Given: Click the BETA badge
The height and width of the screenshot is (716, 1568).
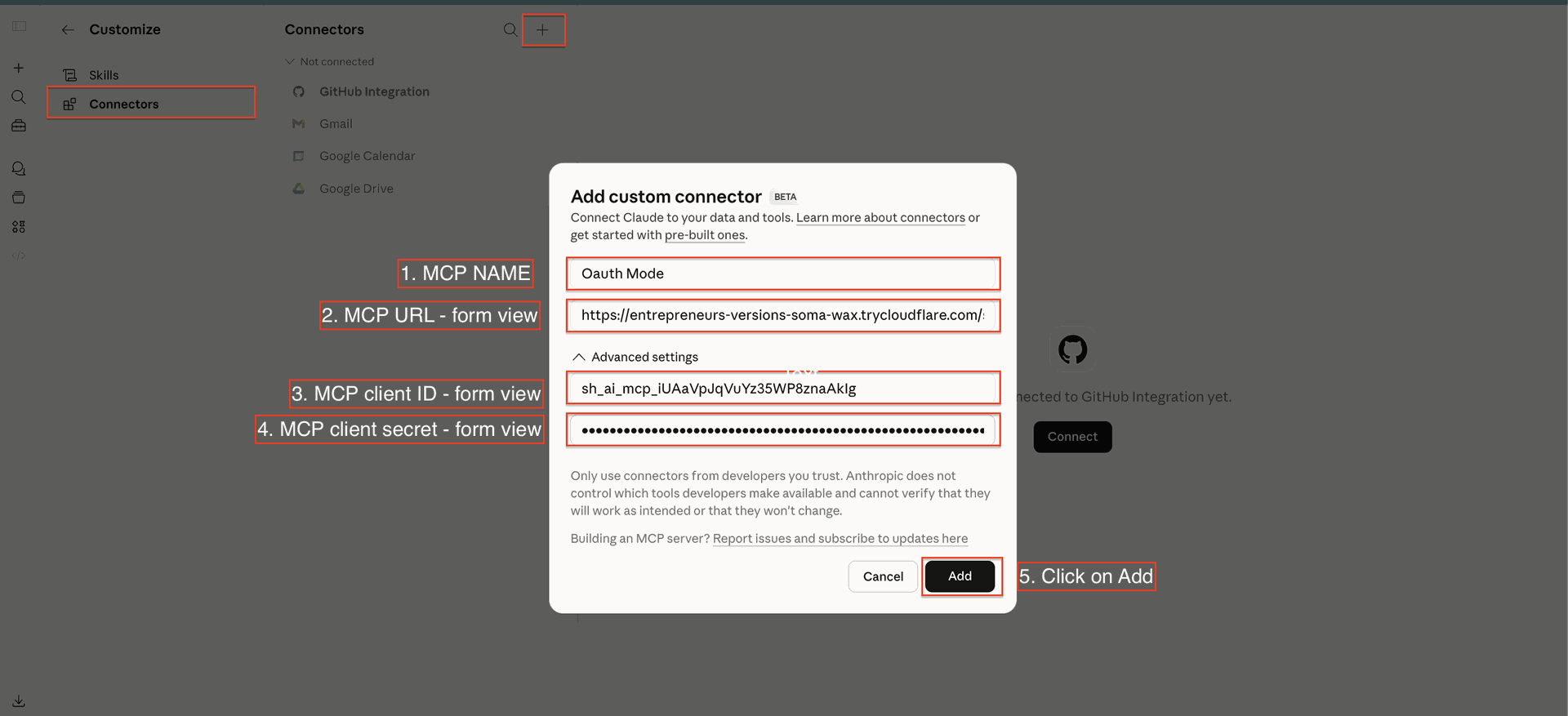Looking at the screenshot, I should tap(785, 197).
